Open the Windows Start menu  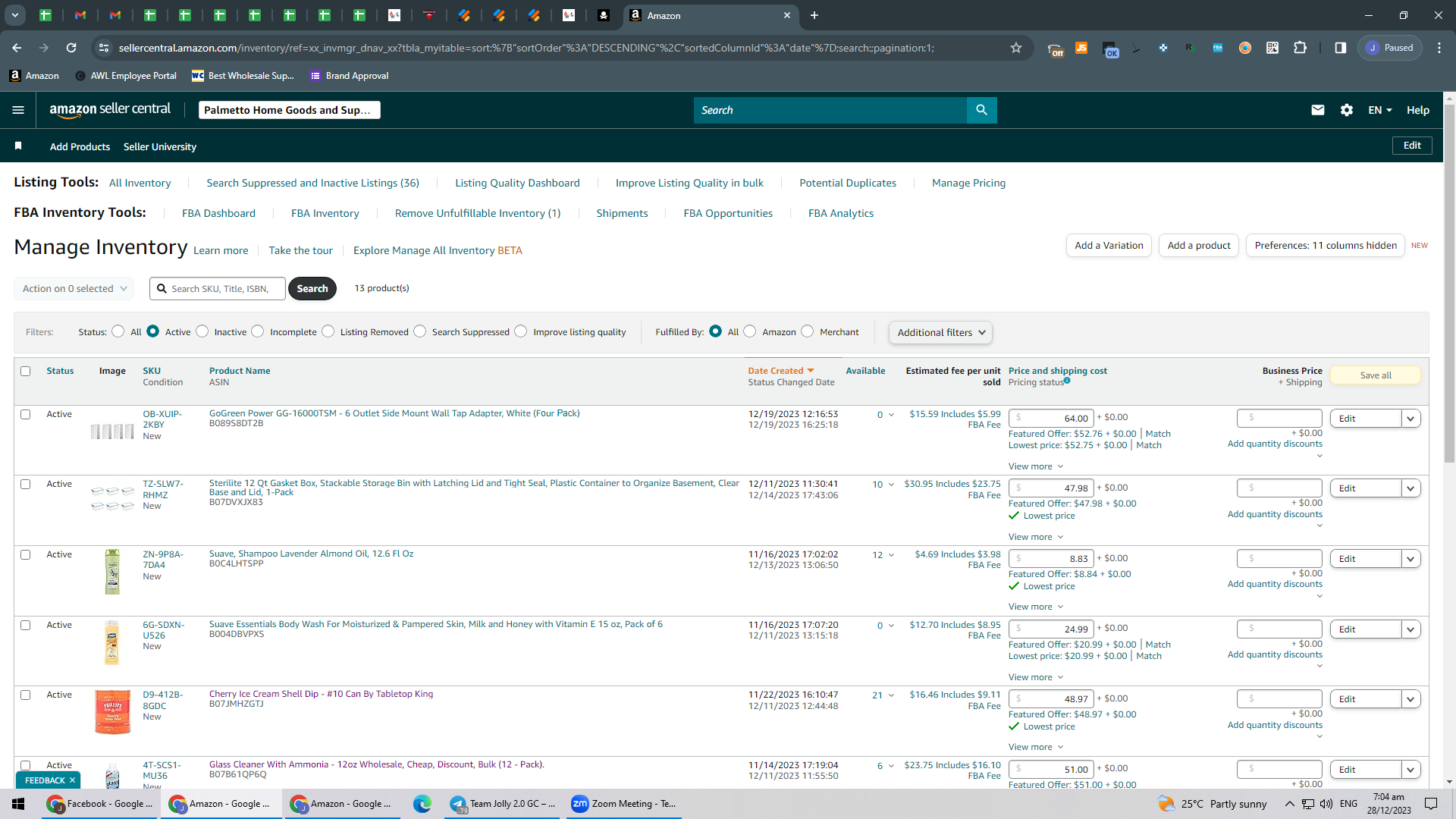click(18, 804)
